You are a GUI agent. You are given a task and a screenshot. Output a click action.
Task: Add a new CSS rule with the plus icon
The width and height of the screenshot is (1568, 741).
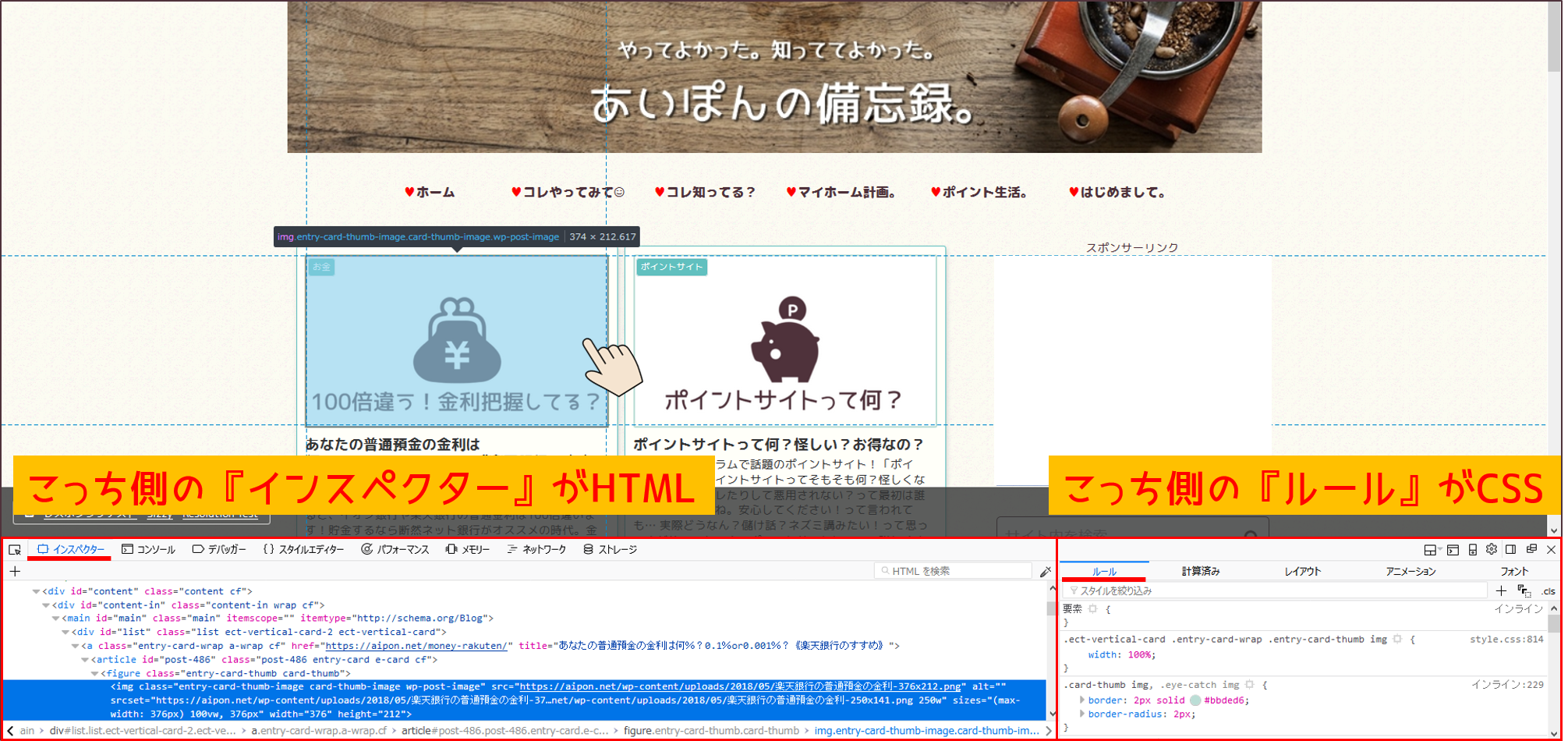pos(1501,590)
